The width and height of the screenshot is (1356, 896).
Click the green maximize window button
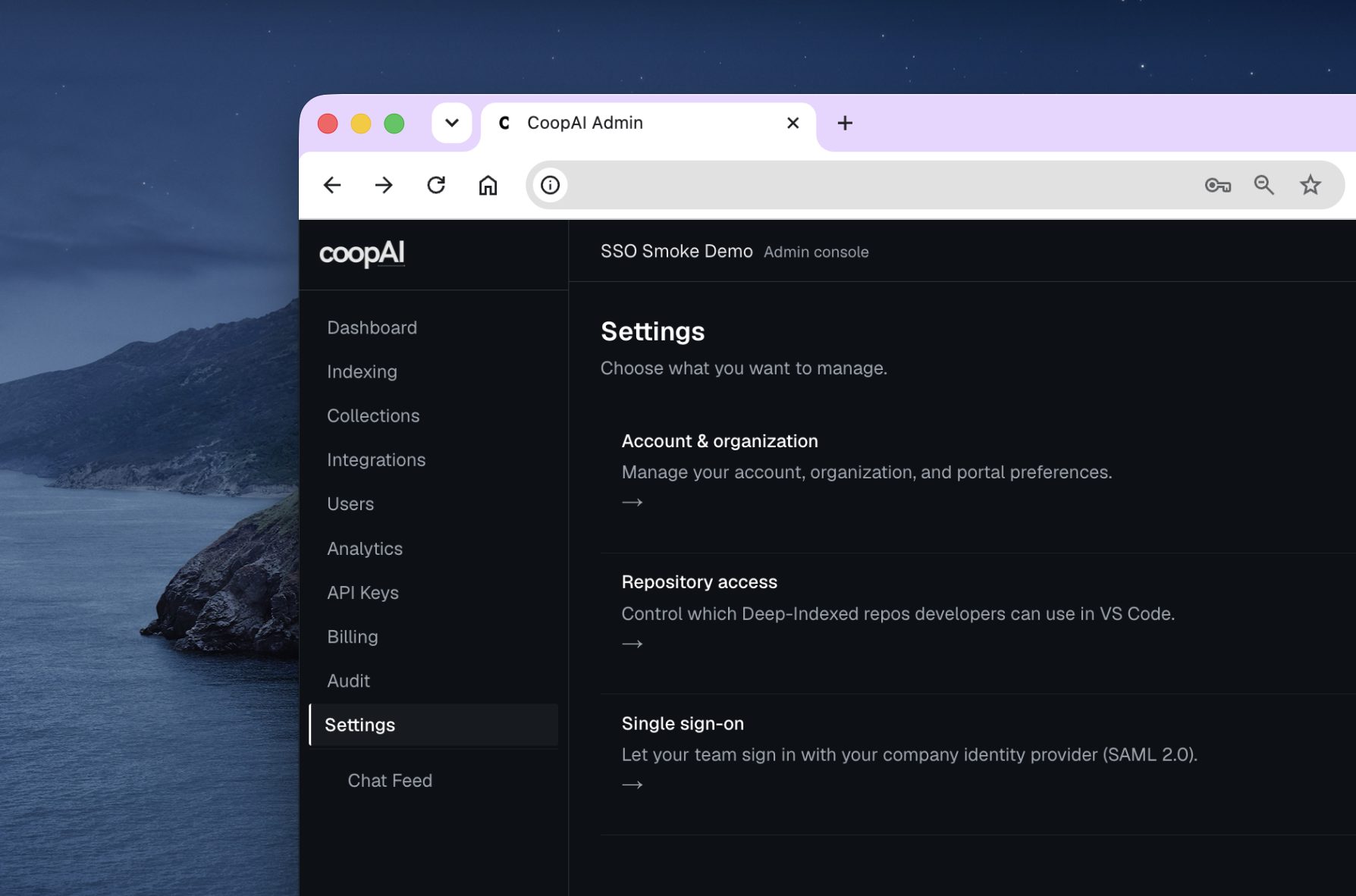[x=394, y=124]
